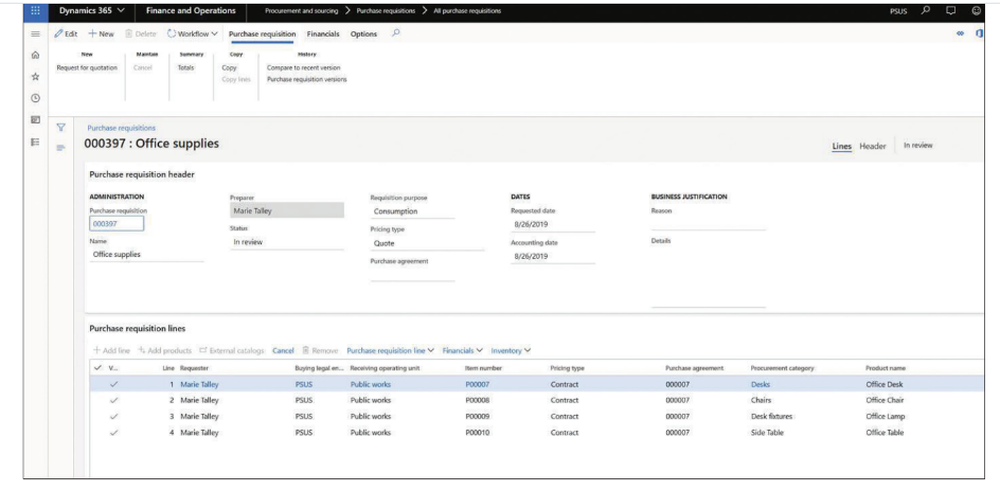Image resolution: width=1000 pixels, height=480 pixels.
Task: Open Favorites star icon in sidebar
Action: pos(36,76)
